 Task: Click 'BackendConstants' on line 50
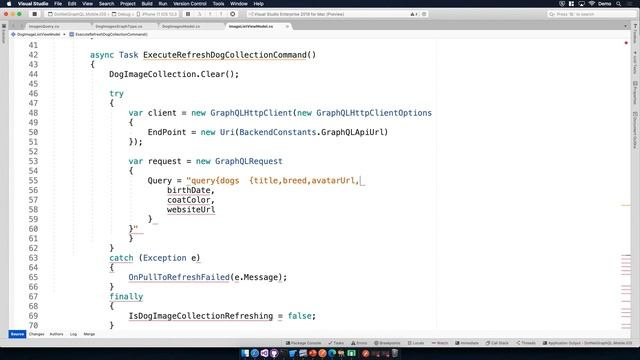point(278,132)
